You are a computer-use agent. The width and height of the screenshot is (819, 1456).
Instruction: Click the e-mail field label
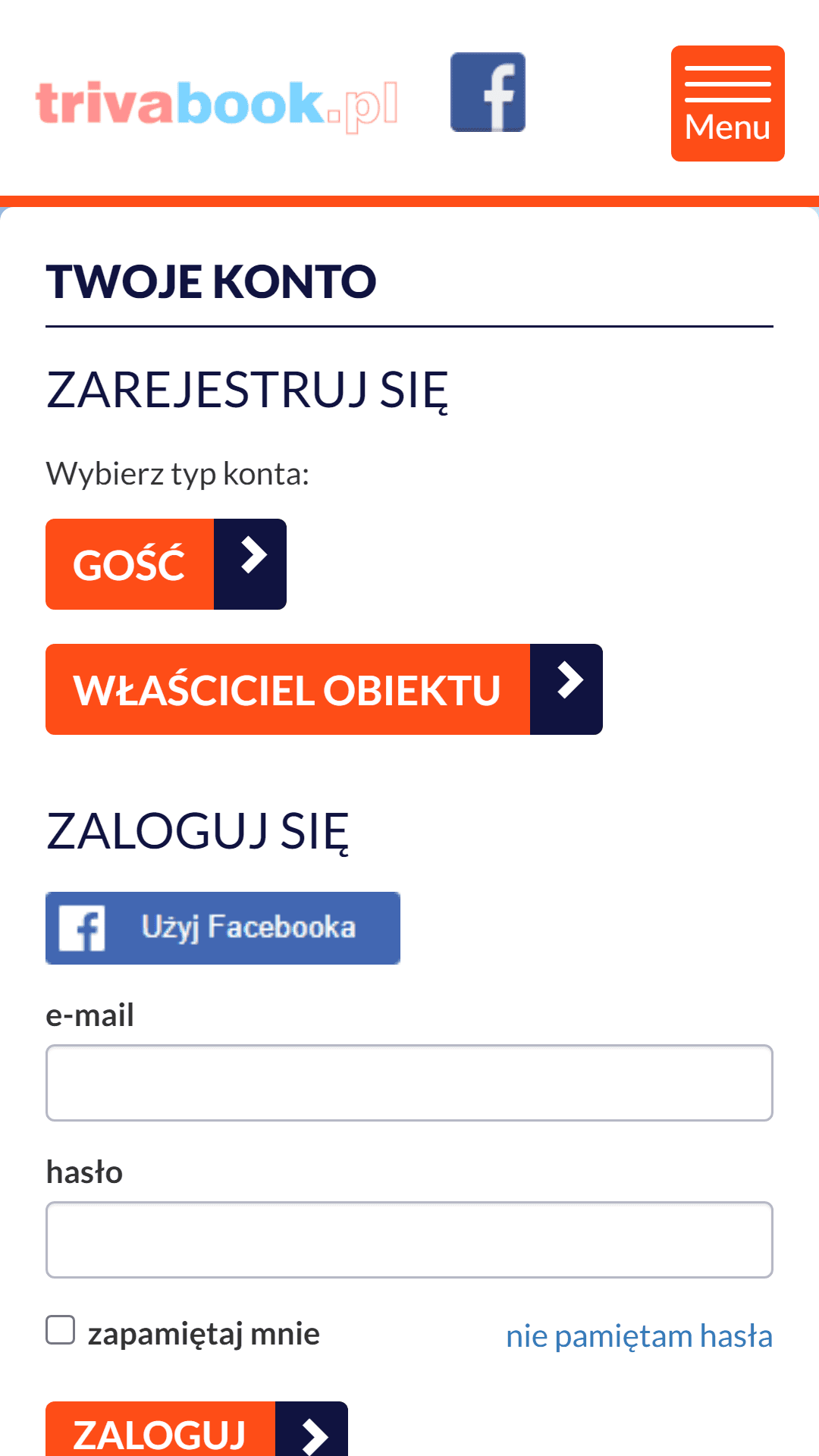coord(90,1015)
